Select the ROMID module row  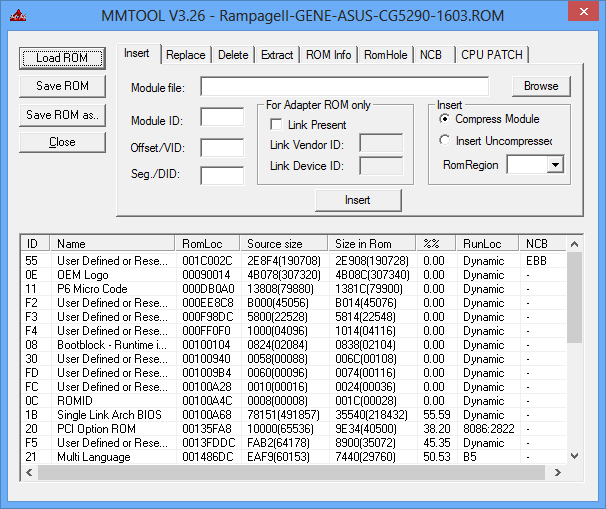(294, 401)
